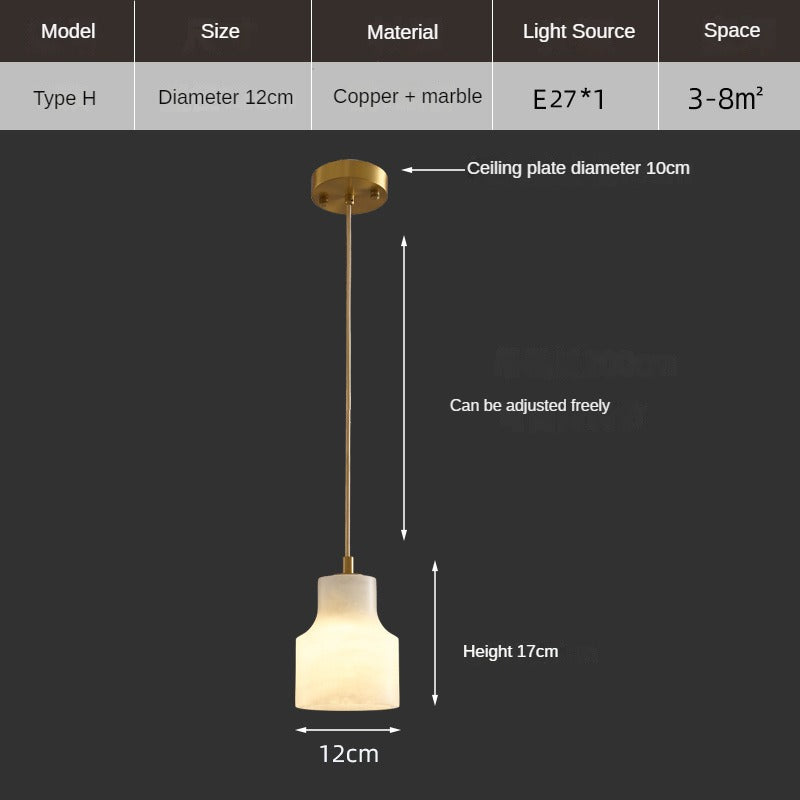The width and height of the screenshot is (800, 800).
Task: Click the arrow pointing to the ceiling plate
Action: [430, 169]
